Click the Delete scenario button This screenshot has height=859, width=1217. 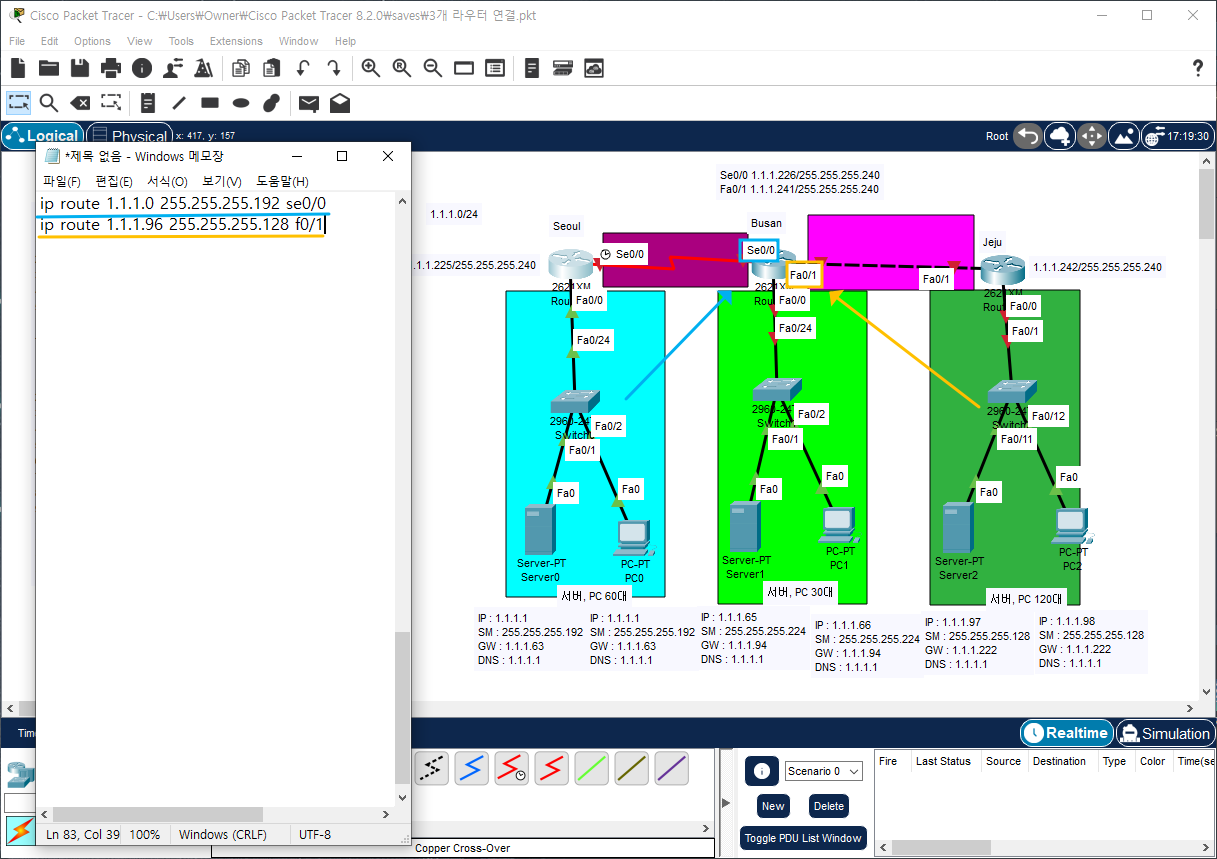point(829,806)
